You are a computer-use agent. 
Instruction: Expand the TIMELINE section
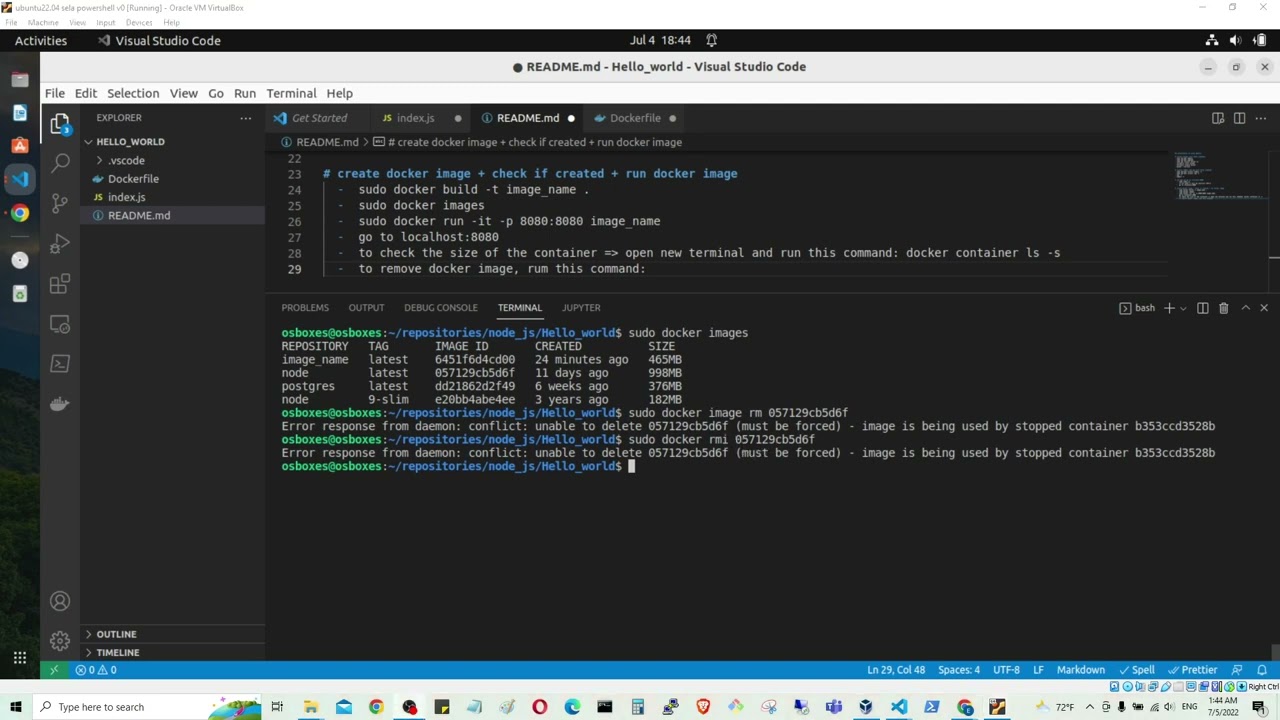tap(118, 652)
